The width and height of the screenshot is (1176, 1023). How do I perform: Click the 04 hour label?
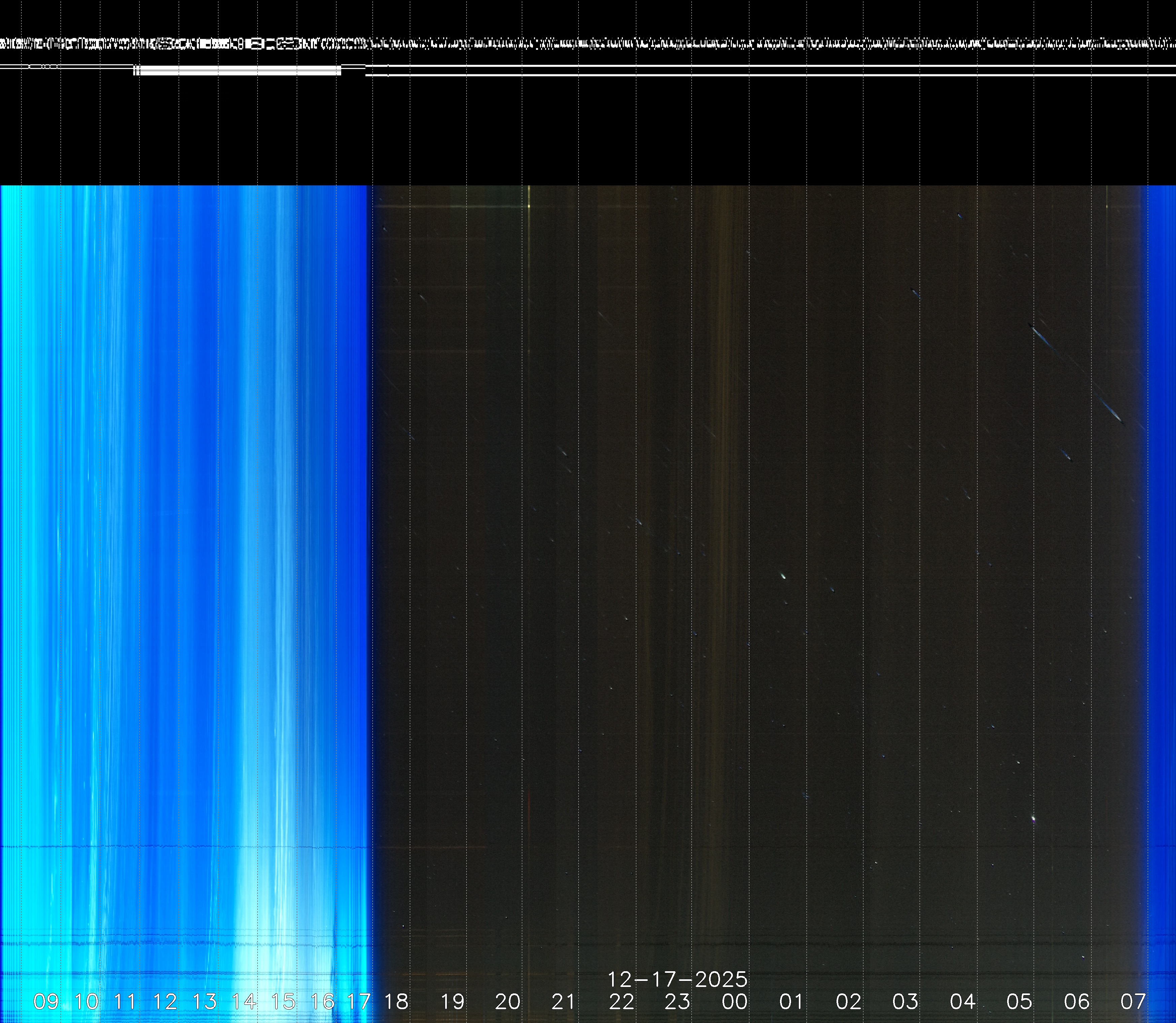click(x=962, y=1001)
